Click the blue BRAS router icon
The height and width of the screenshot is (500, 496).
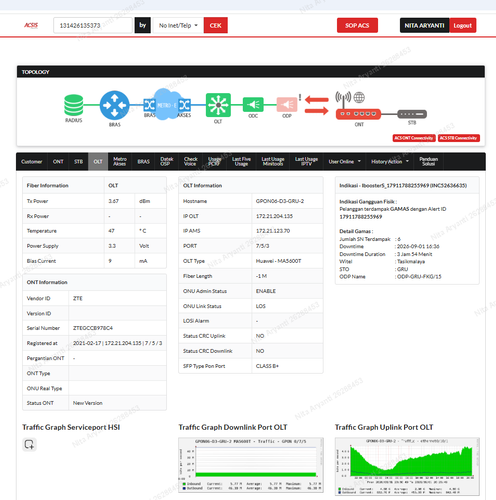(114, 105)
